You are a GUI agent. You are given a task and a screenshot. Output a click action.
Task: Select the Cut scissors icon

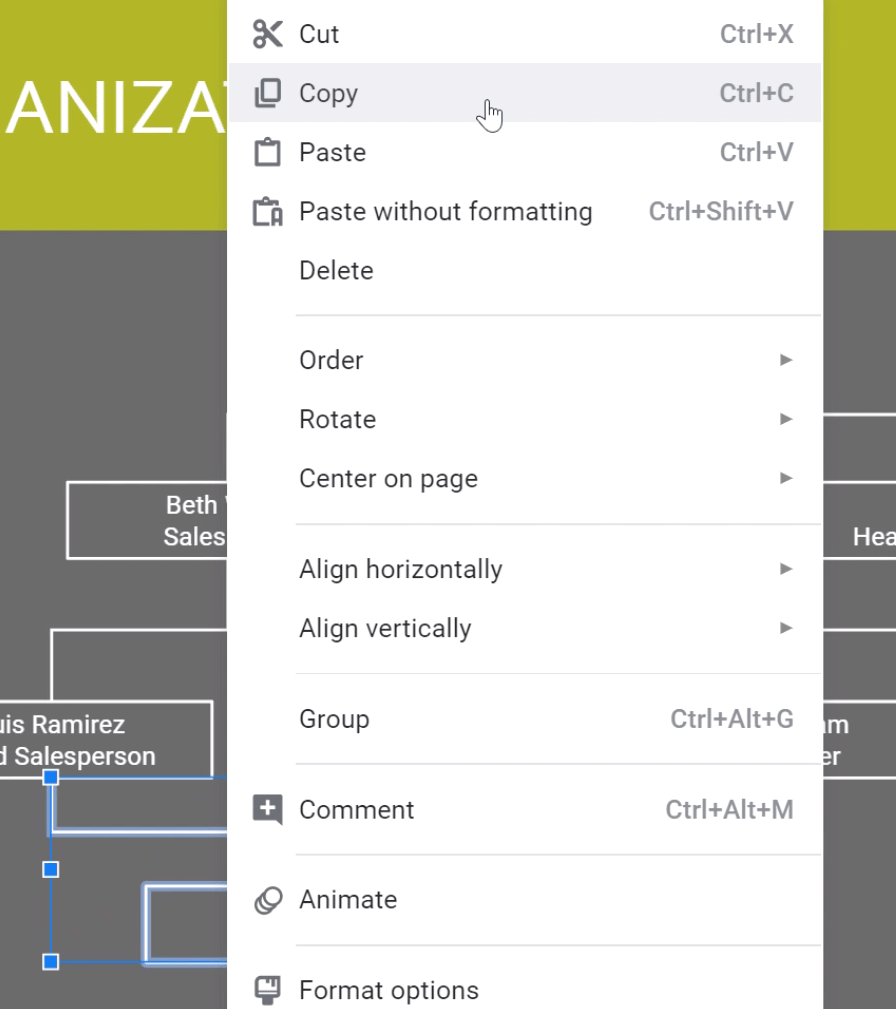point(267,33)
